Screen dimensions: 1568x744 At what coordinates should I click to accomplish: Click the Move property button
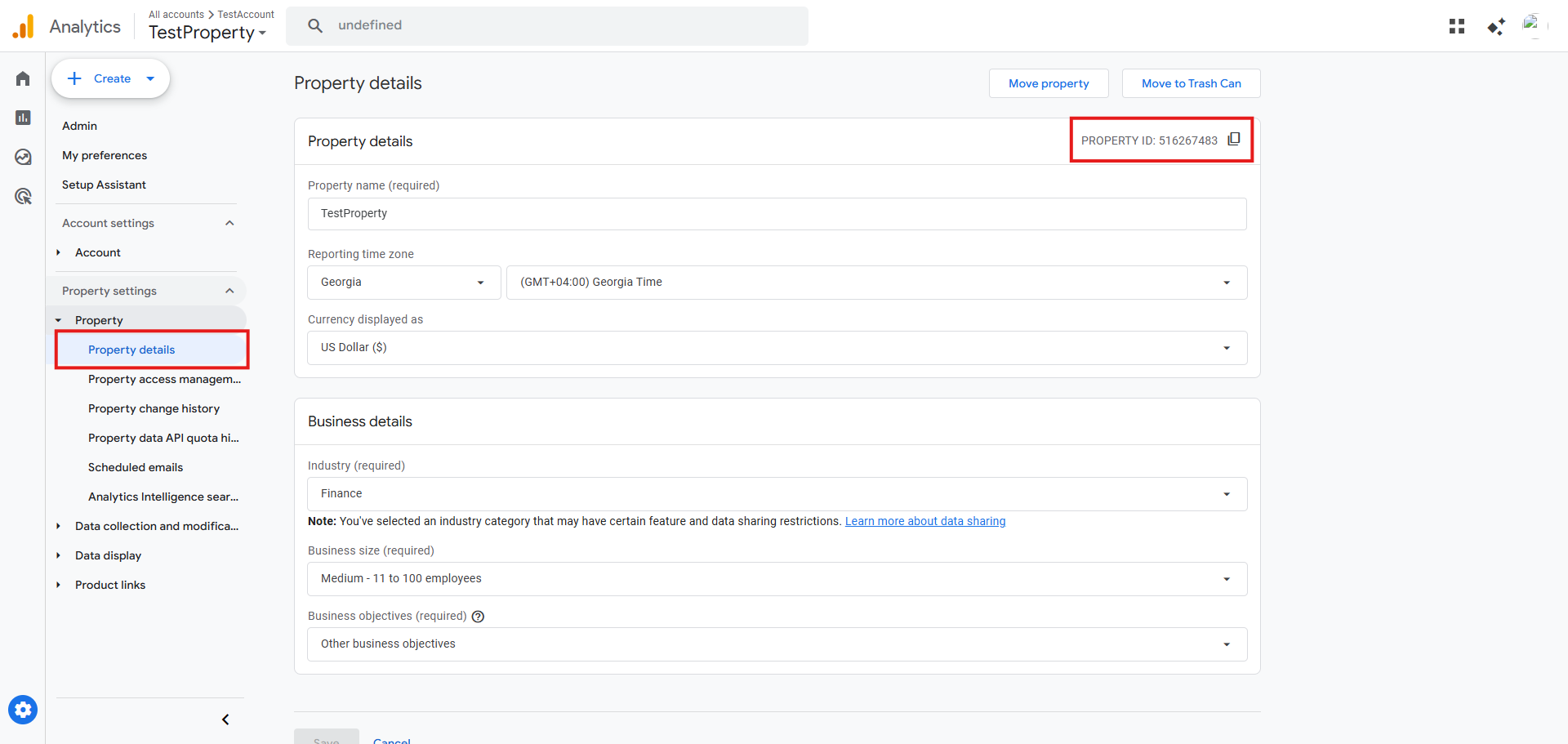click(1049, 83)
